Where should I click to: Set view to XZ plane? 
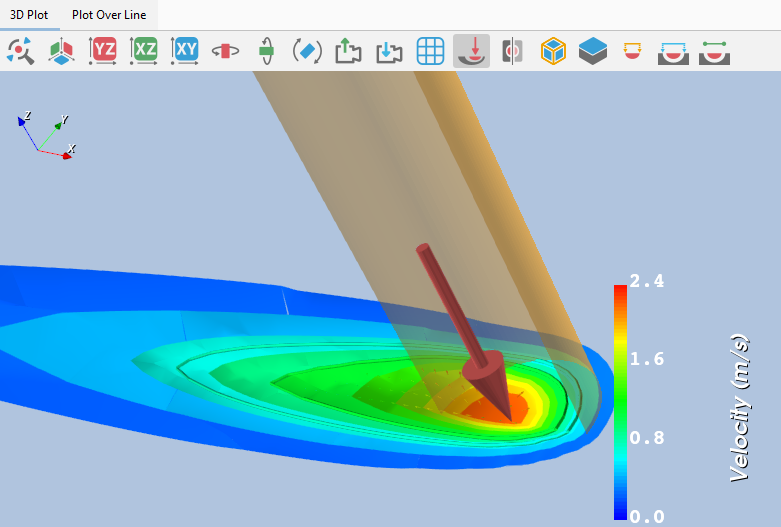(143, 51)
